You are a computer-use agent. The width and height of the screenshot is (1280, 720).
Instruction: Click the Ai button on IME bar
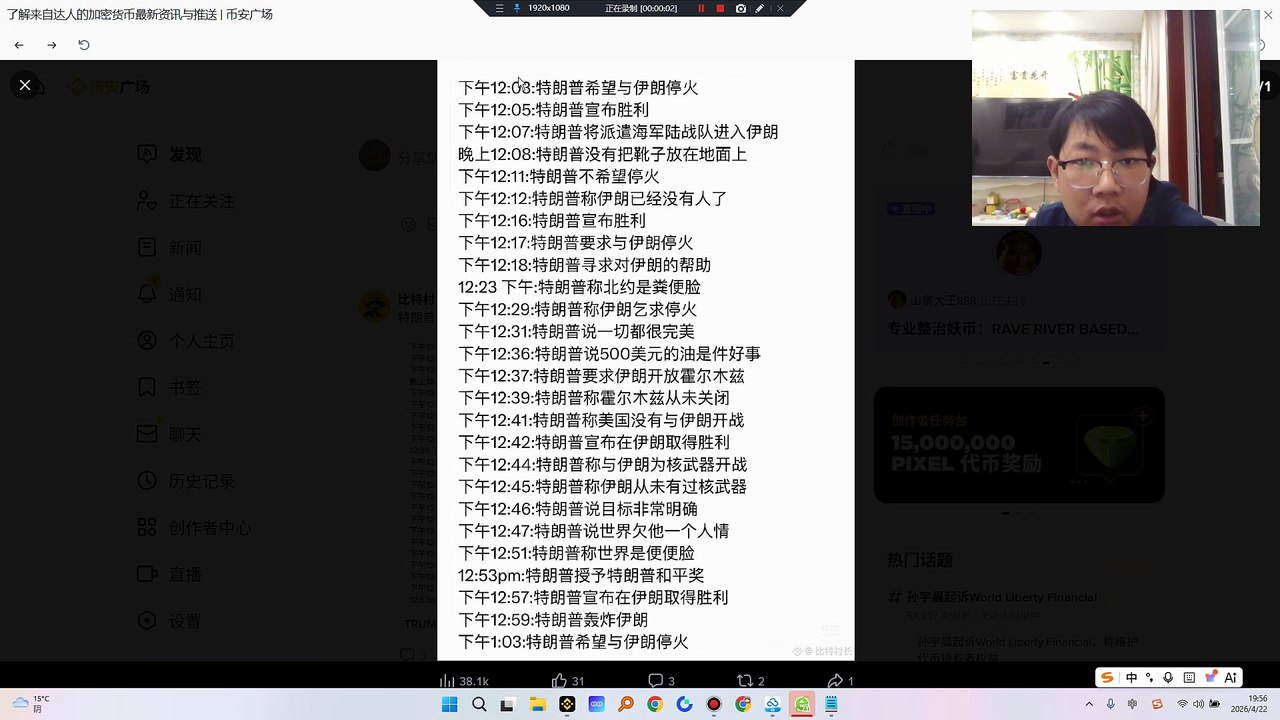tap(1230, 678)
